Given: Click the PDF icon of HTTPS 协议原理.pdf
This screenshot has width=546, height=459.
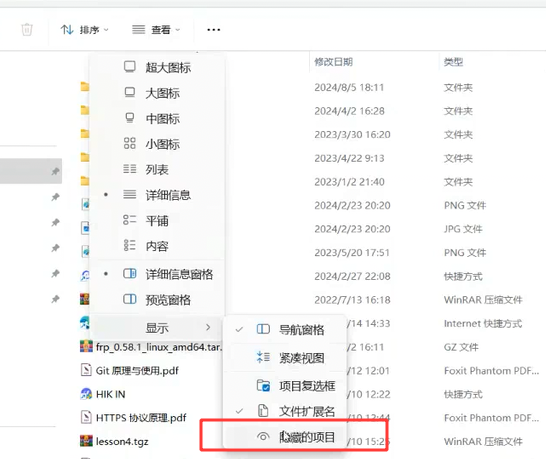Looking at the screenshot, I should tap(86, 417).
